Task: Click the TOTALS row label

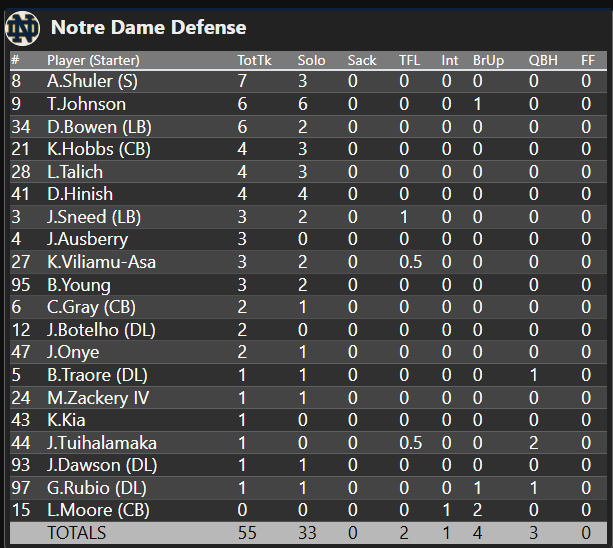Action: (x=77, y=533)
